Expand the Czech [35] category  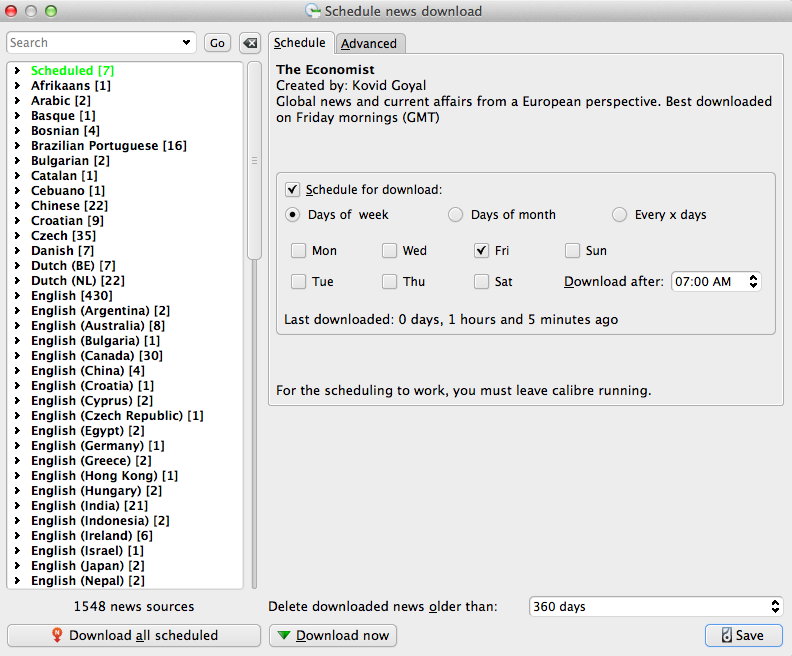(x=18, y=236)
